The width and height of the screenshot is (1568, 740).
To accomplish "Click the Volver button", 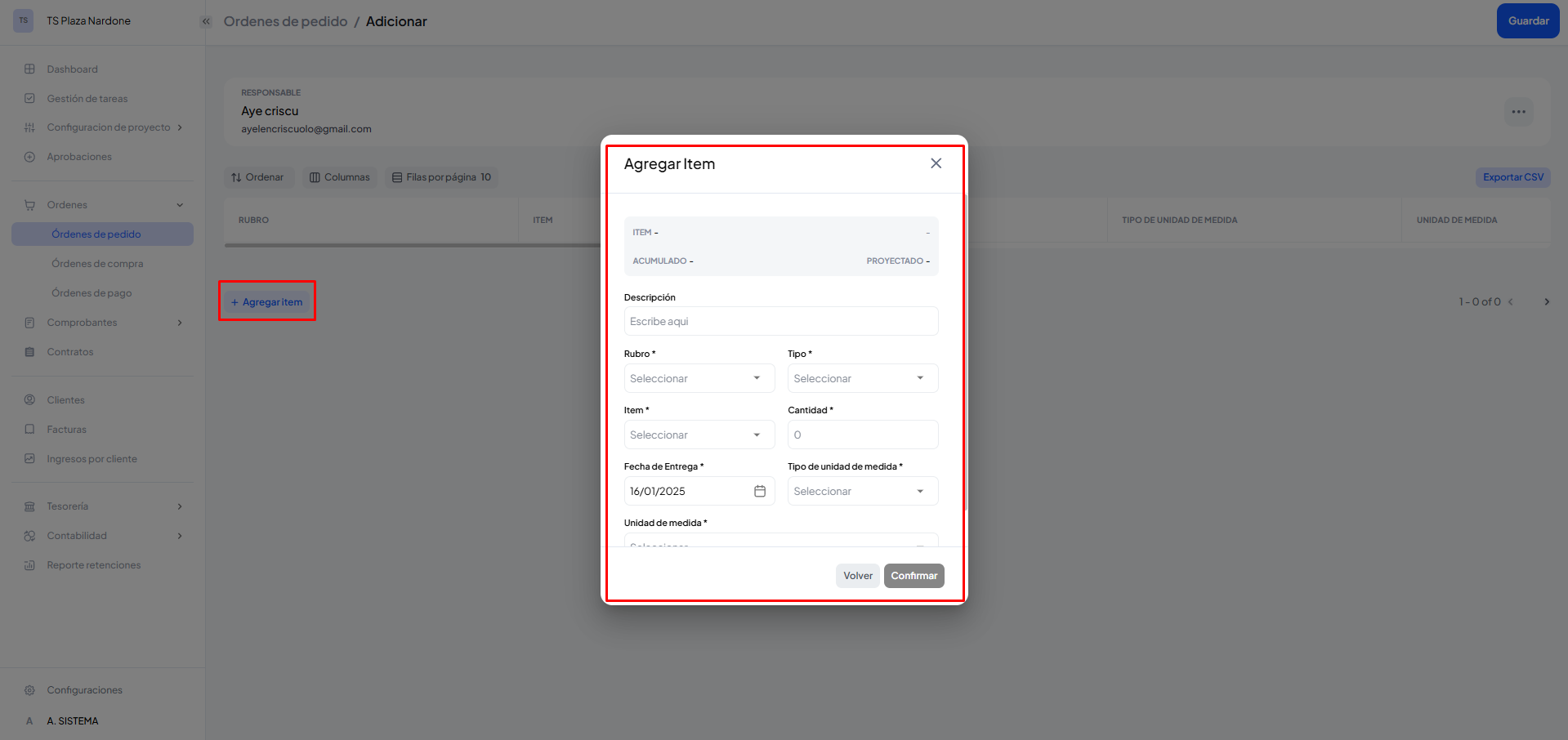I will pyautogui.click(x=857, y=576).
